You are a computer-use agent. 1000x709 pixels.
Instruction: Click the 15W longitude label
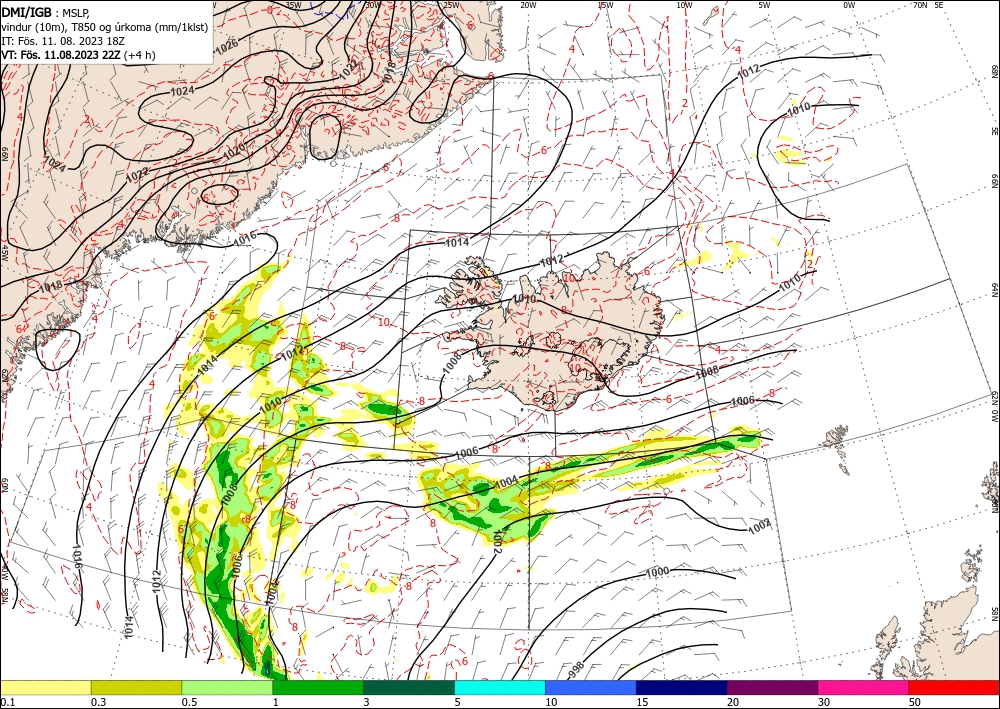click(606, 5)
